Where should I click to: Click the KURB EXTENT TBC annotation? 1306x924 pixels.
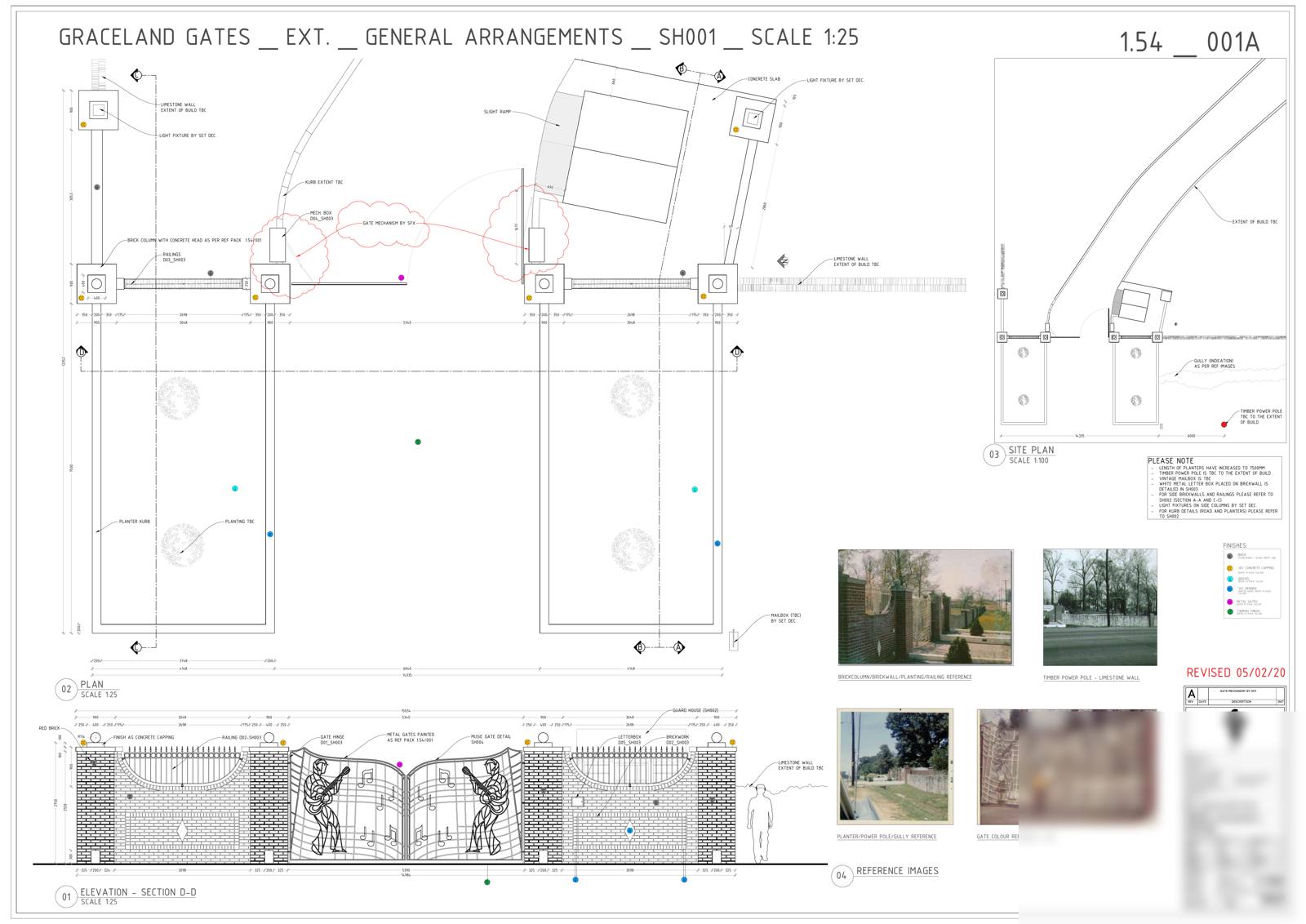click(324, 183)
